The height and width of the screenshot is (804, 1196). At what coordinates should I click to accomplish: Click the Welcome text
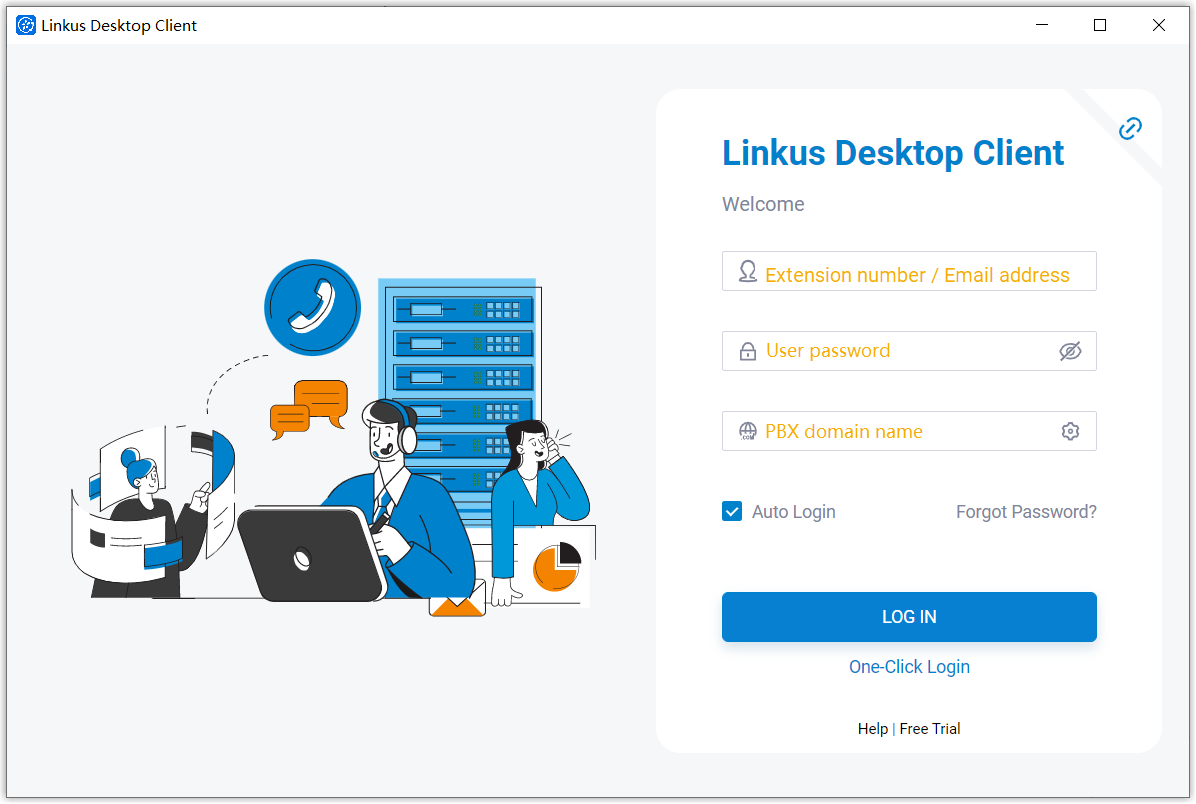click(763, 204)
